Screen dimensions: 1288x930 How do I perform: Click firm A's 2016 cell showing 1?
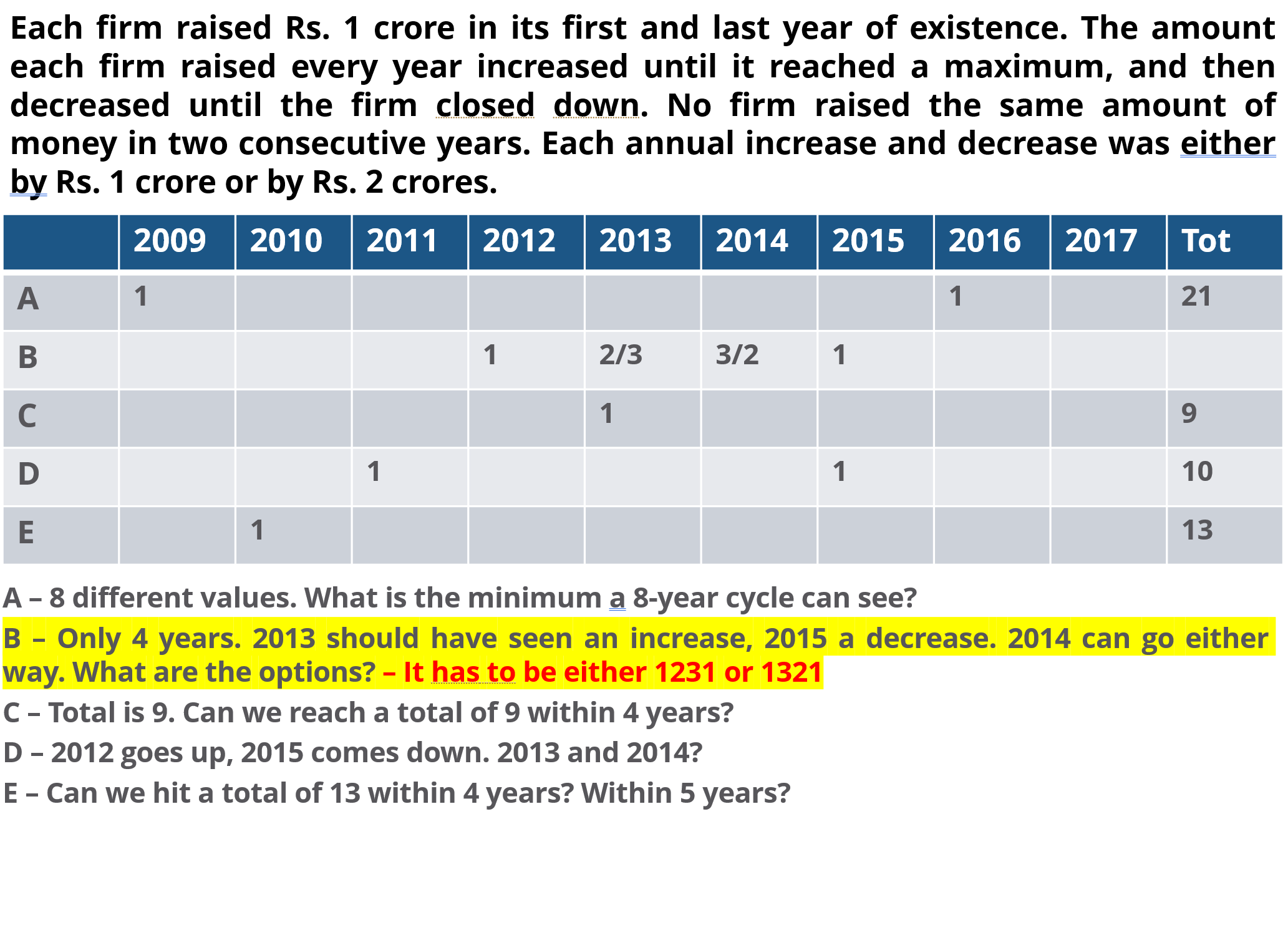pyautogui.click(x=992, y=303)
